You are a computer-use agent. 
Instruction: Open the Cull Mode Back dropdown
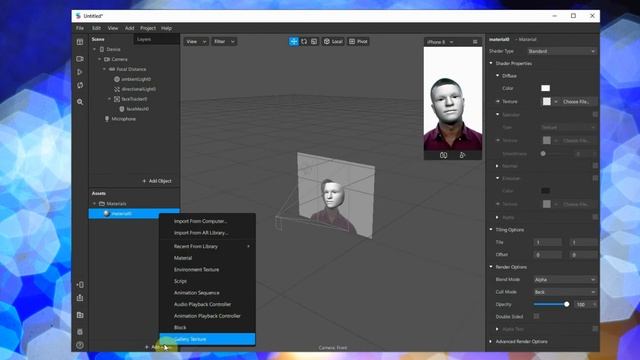pyautogui.click(x=565, y=292)
